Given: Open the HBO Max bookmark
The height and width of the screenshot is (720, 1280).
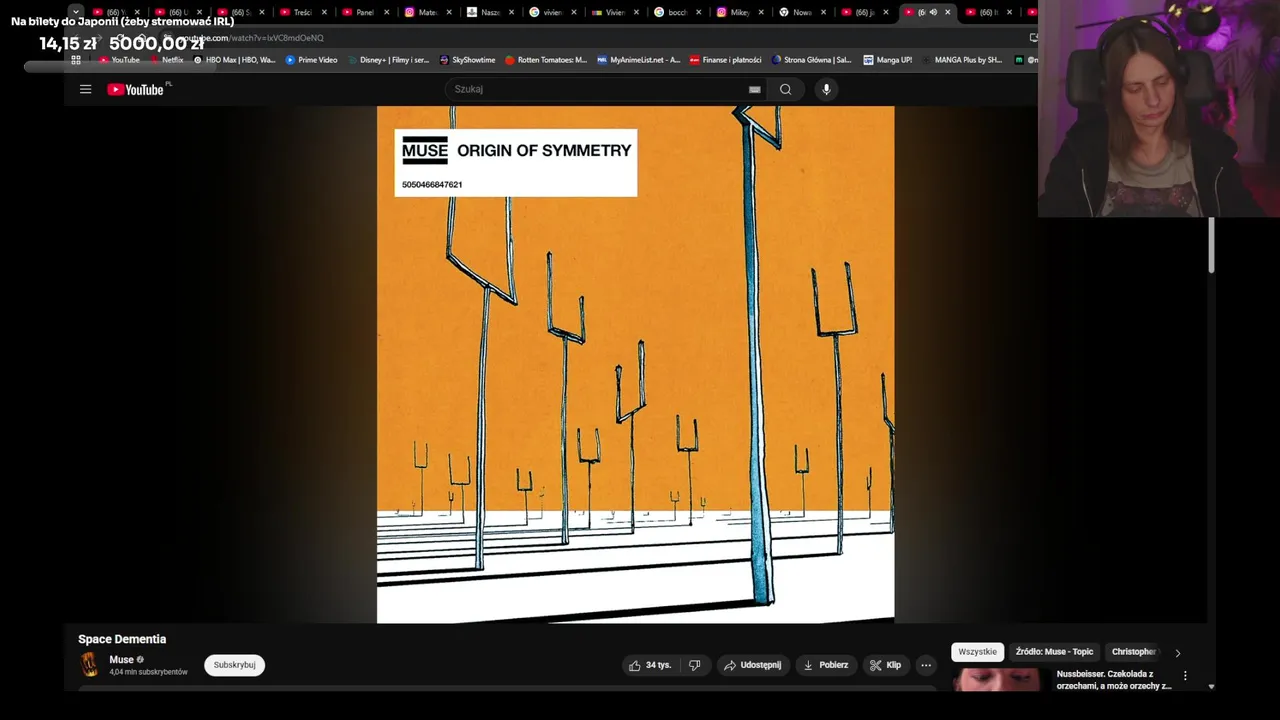Looking at the screenshot, I should [x=234, y=60].
